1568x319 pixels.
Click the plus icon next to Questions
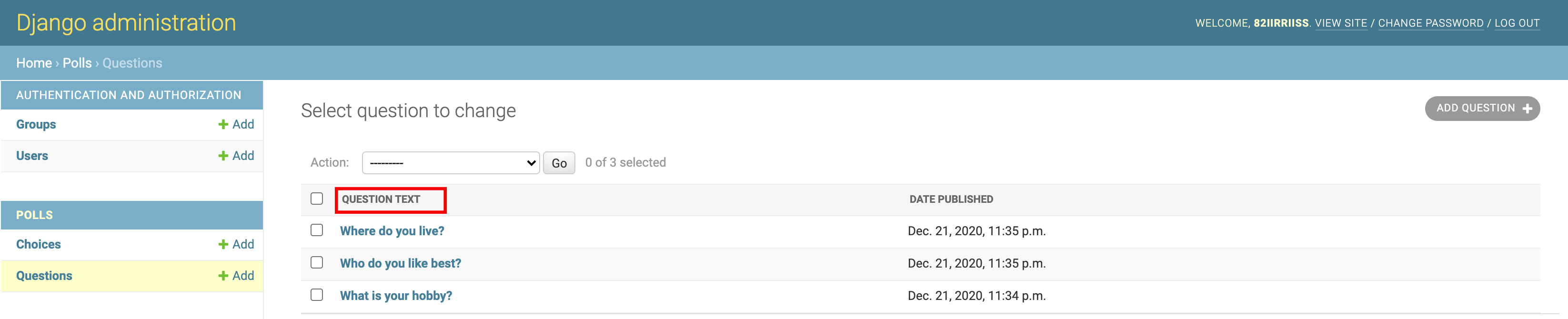223,276
